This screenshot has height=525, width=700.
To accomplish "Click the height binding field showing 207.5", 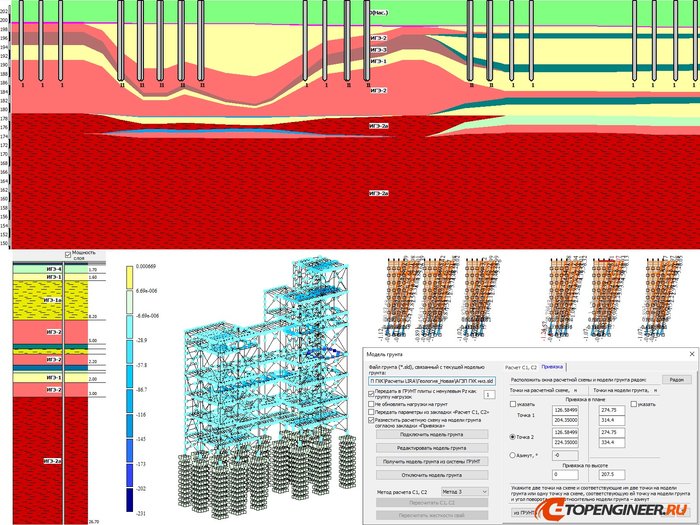I will tap(612, 475).
